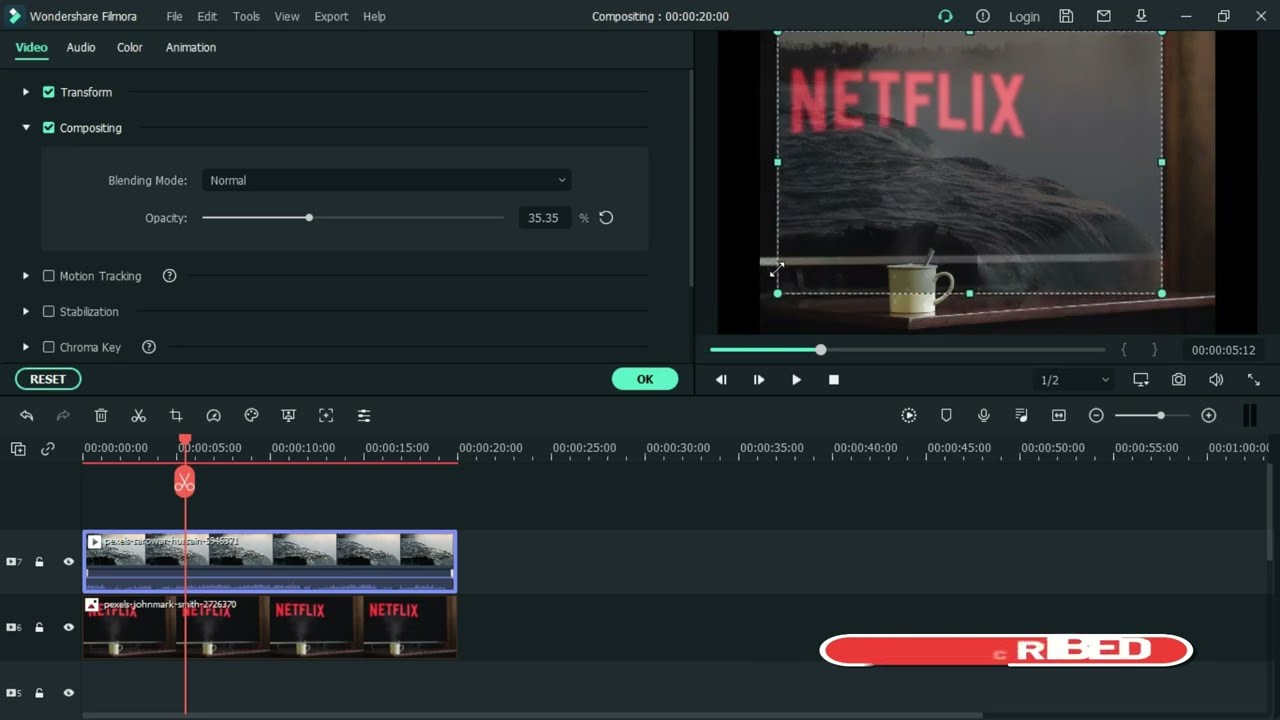
Task: Click the Motion Tracking target icon
Action: pos(326,415)
